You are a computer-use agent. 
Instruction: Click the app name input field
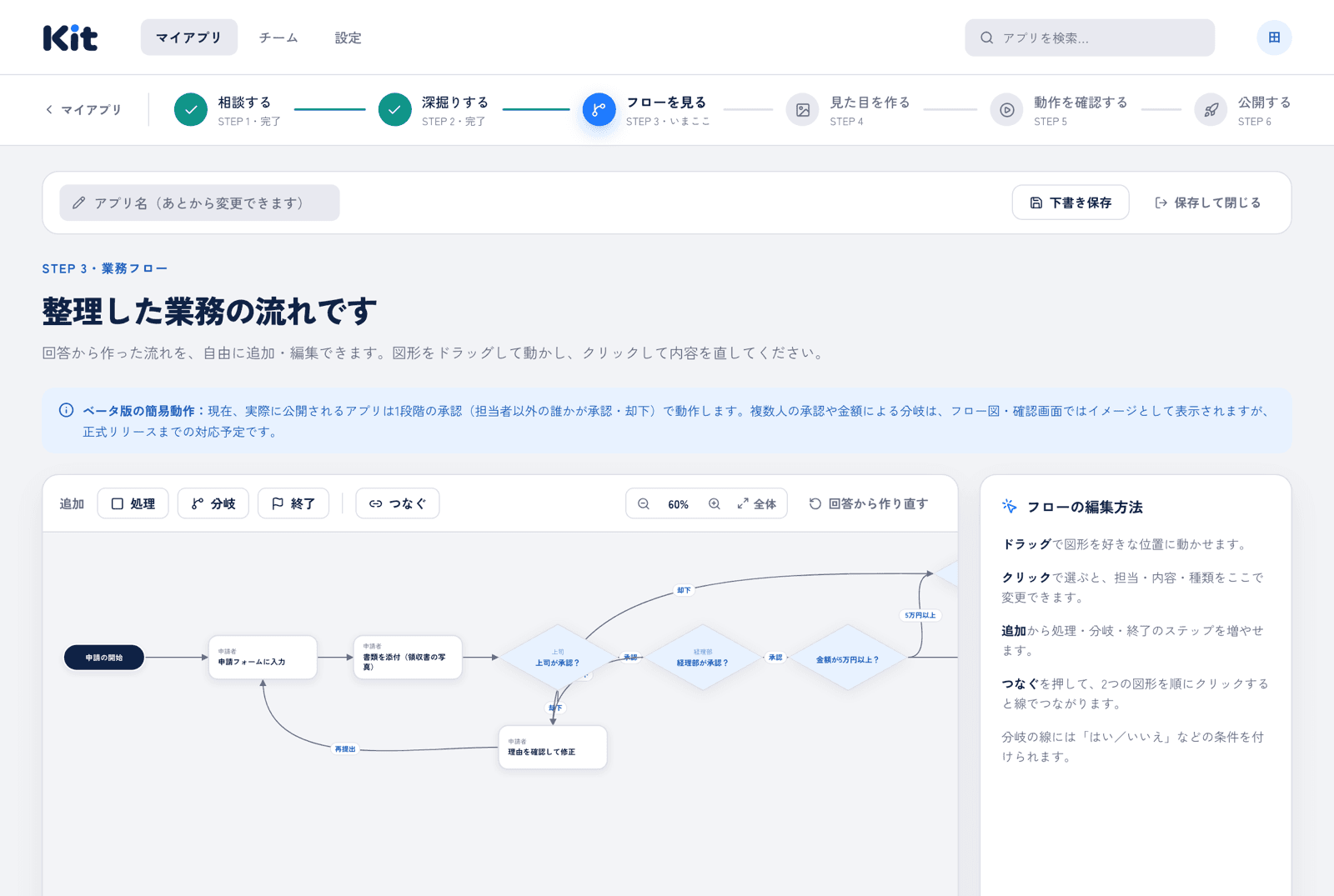[199, 203]
